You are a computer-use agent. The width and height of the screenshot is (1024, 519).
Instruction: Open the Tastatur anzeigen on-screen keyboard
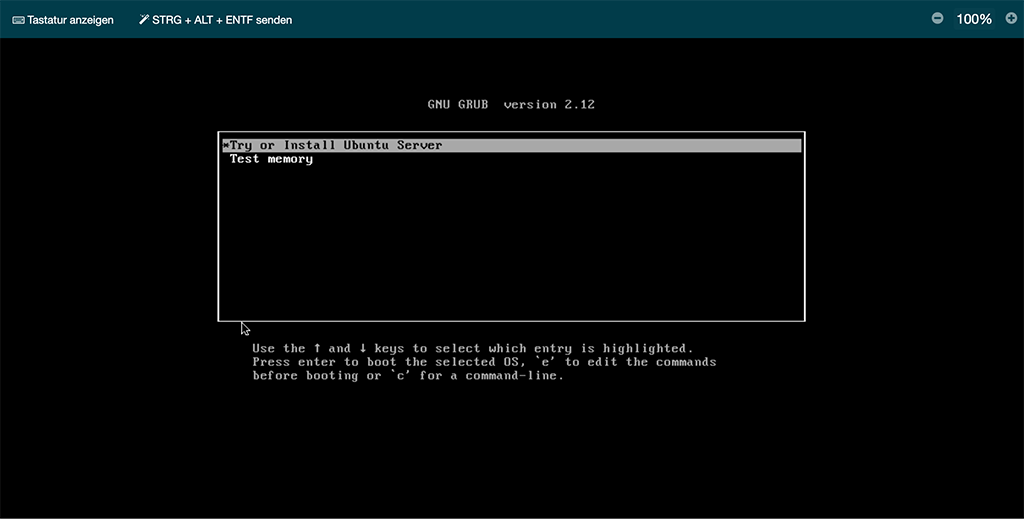click(x=63, y=20)
